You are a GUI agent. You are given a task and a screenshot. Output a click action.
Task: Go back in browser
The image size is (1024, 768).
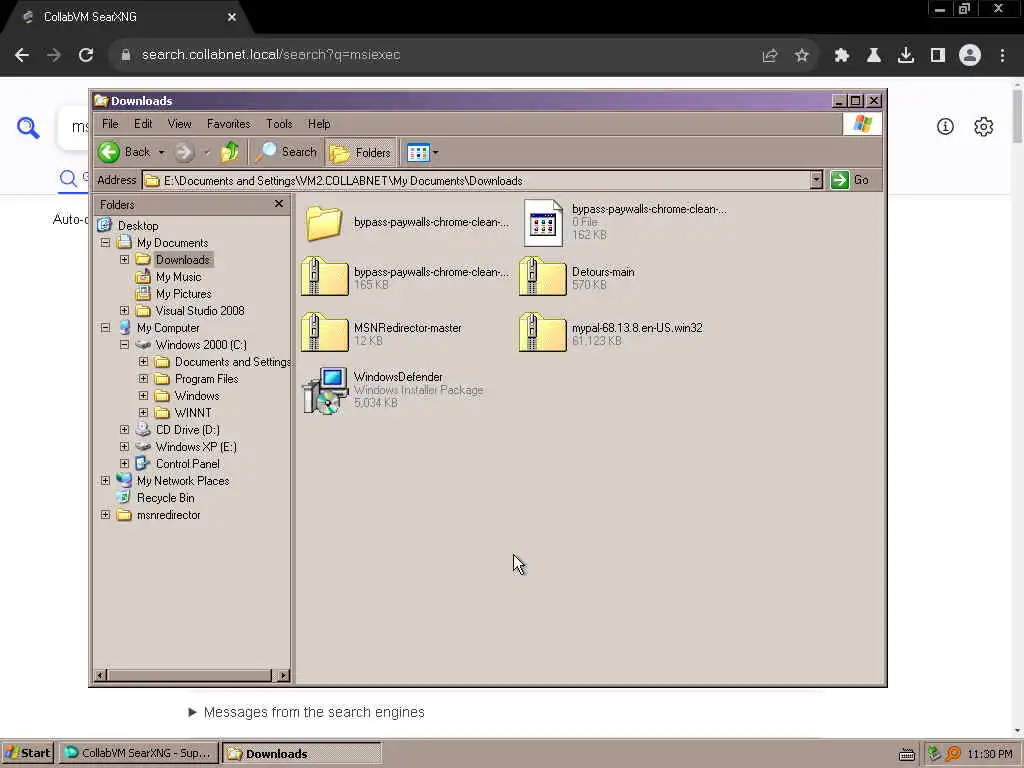coord(22,55)
